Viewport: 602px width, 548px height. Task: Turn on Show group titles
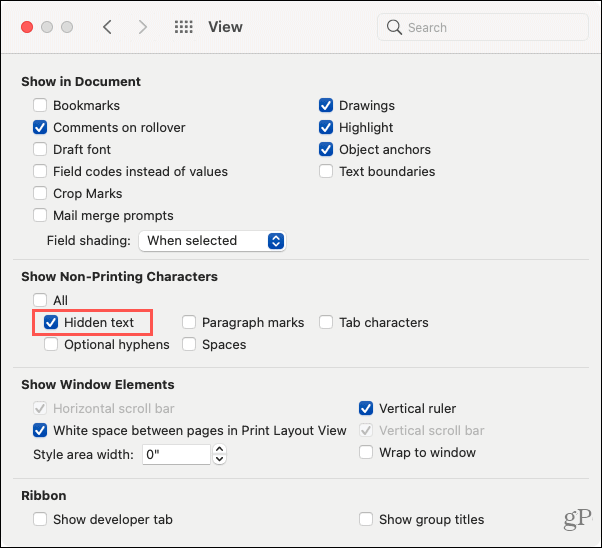point(366,519)
